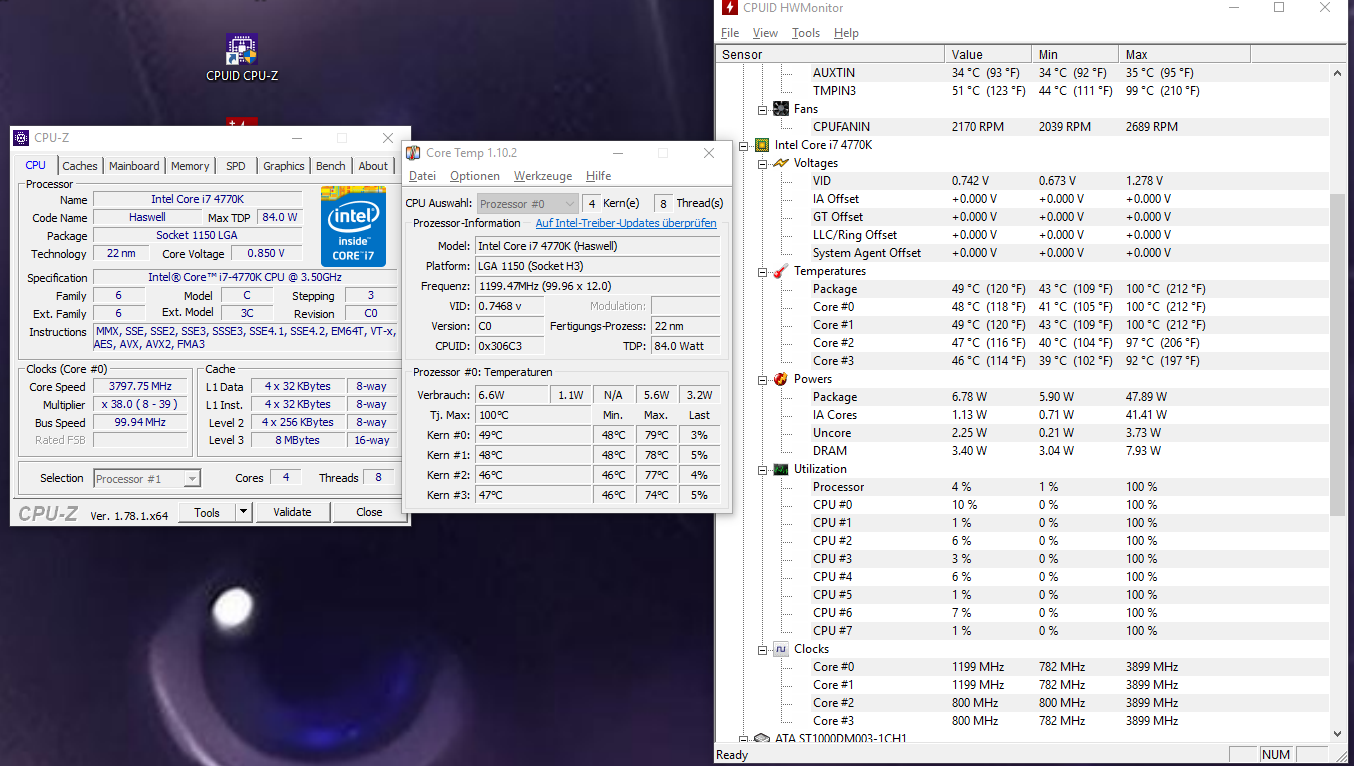Switch to the Mainboard tab in CPU-Z
The height and width of the screenshot is (766, 1354).
134,166
